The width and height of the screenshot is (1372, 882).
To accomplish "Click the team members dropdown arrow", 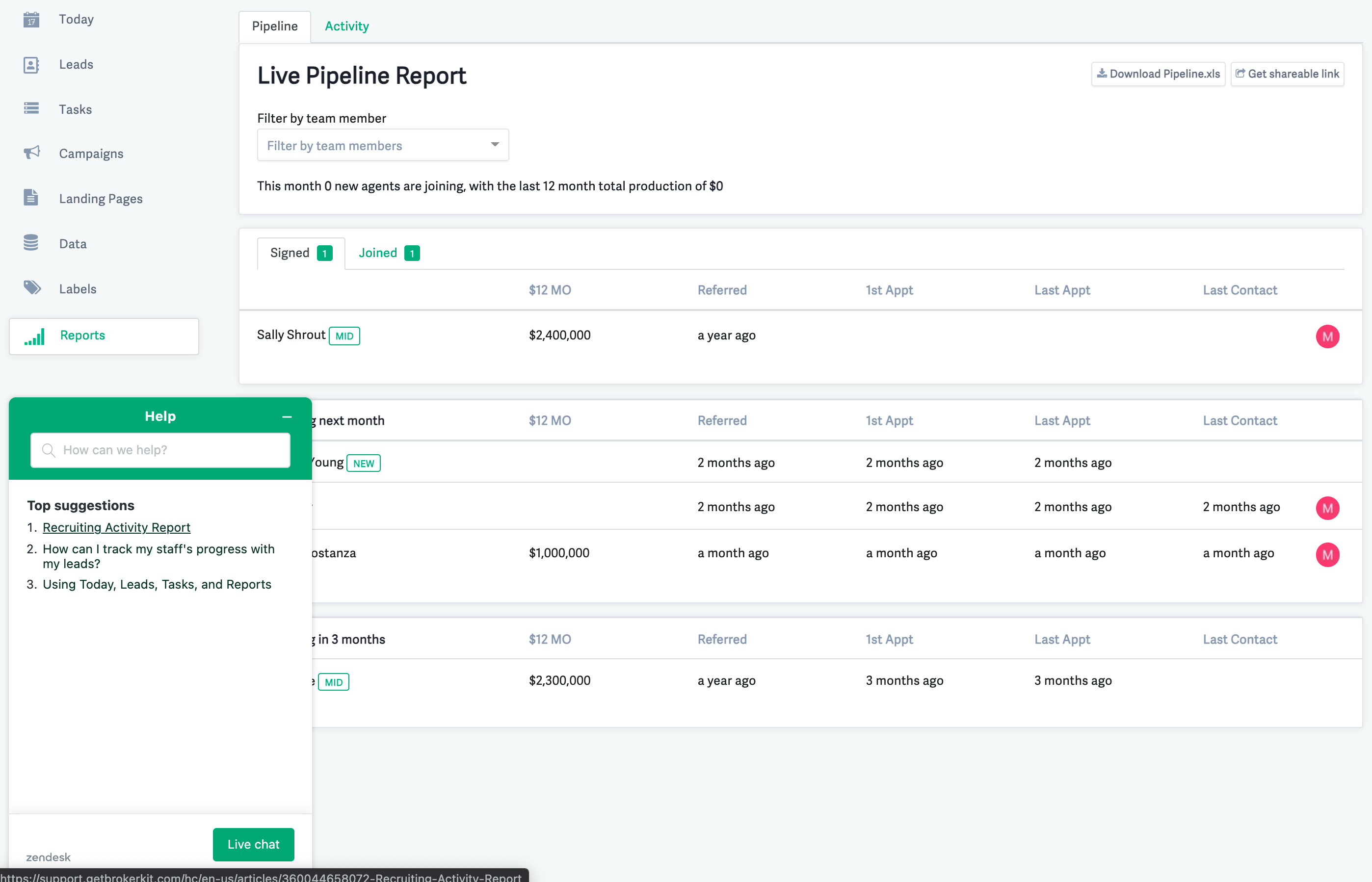I will coord(494,144).
